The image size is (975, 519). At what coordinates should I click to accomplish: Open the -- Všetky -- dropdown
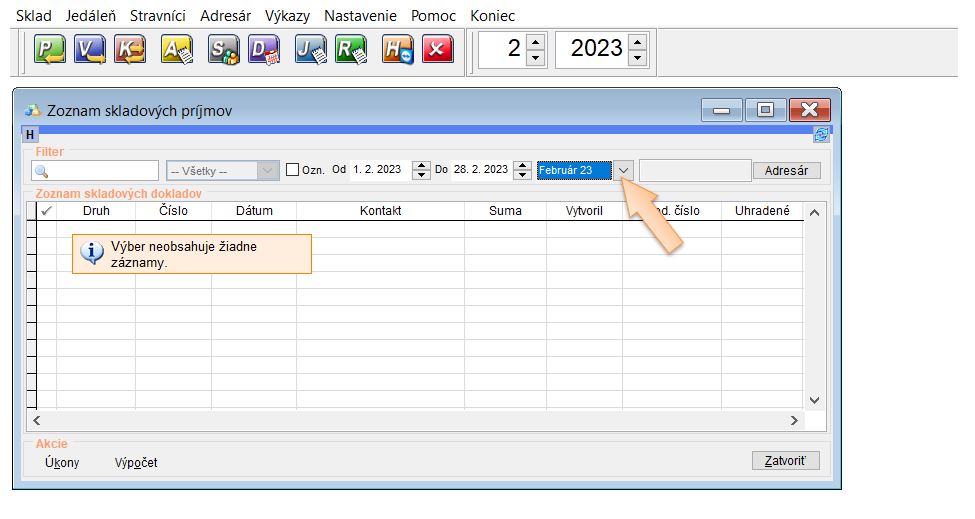pyautogui.click(x=267, y=171)
